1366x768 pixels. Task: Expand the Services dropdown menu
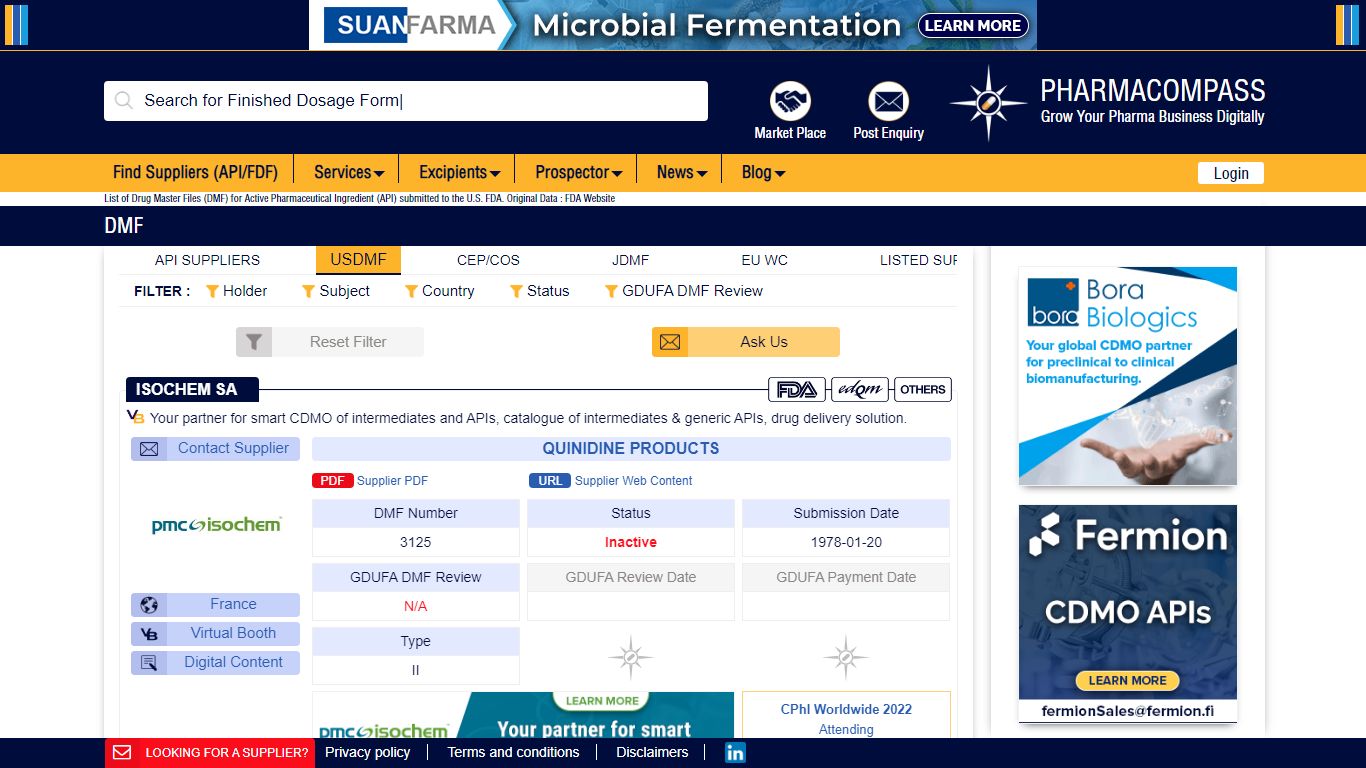(349, 172)
